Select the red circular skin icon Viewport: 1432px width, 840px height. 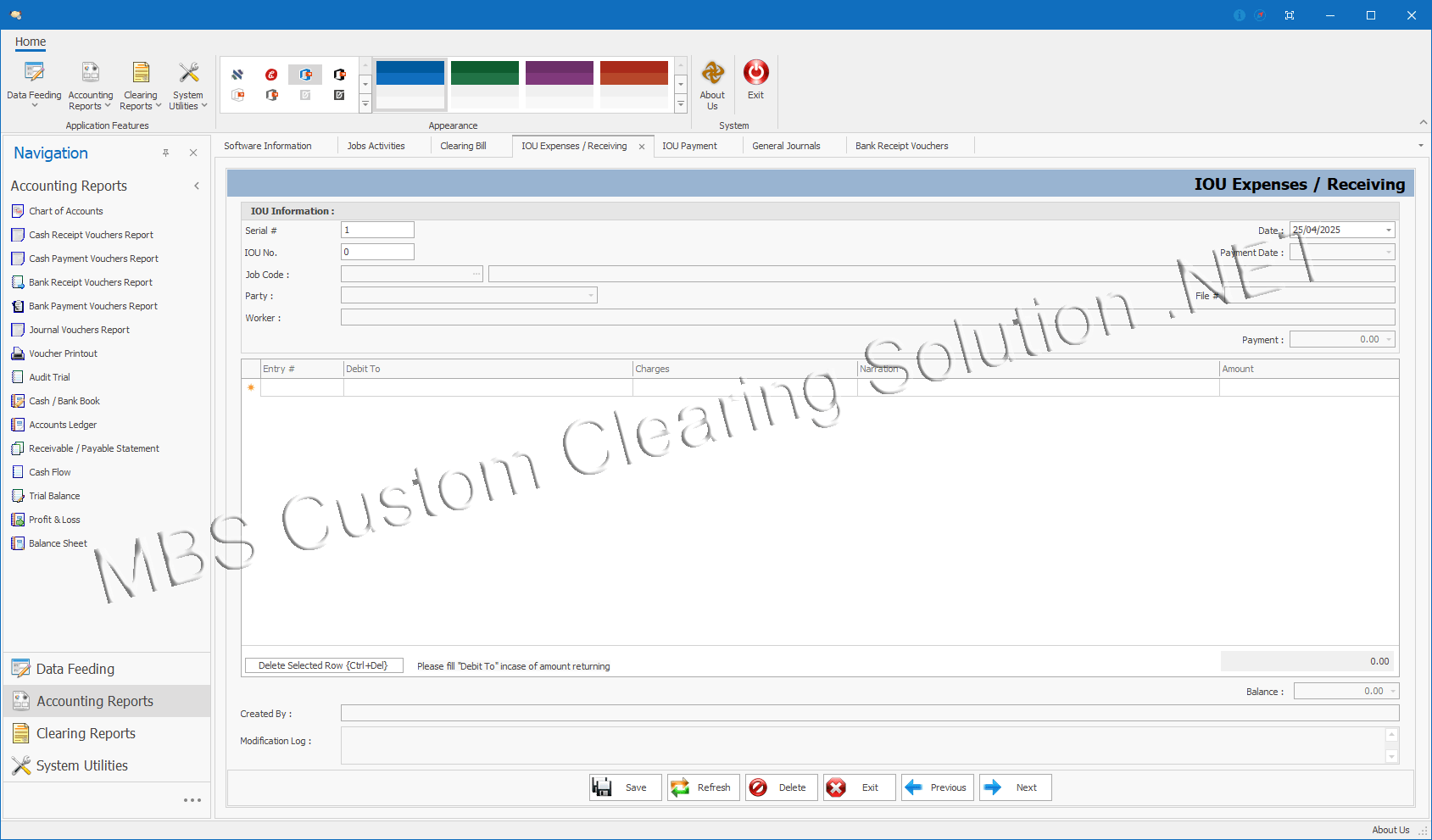pos(271,75)
